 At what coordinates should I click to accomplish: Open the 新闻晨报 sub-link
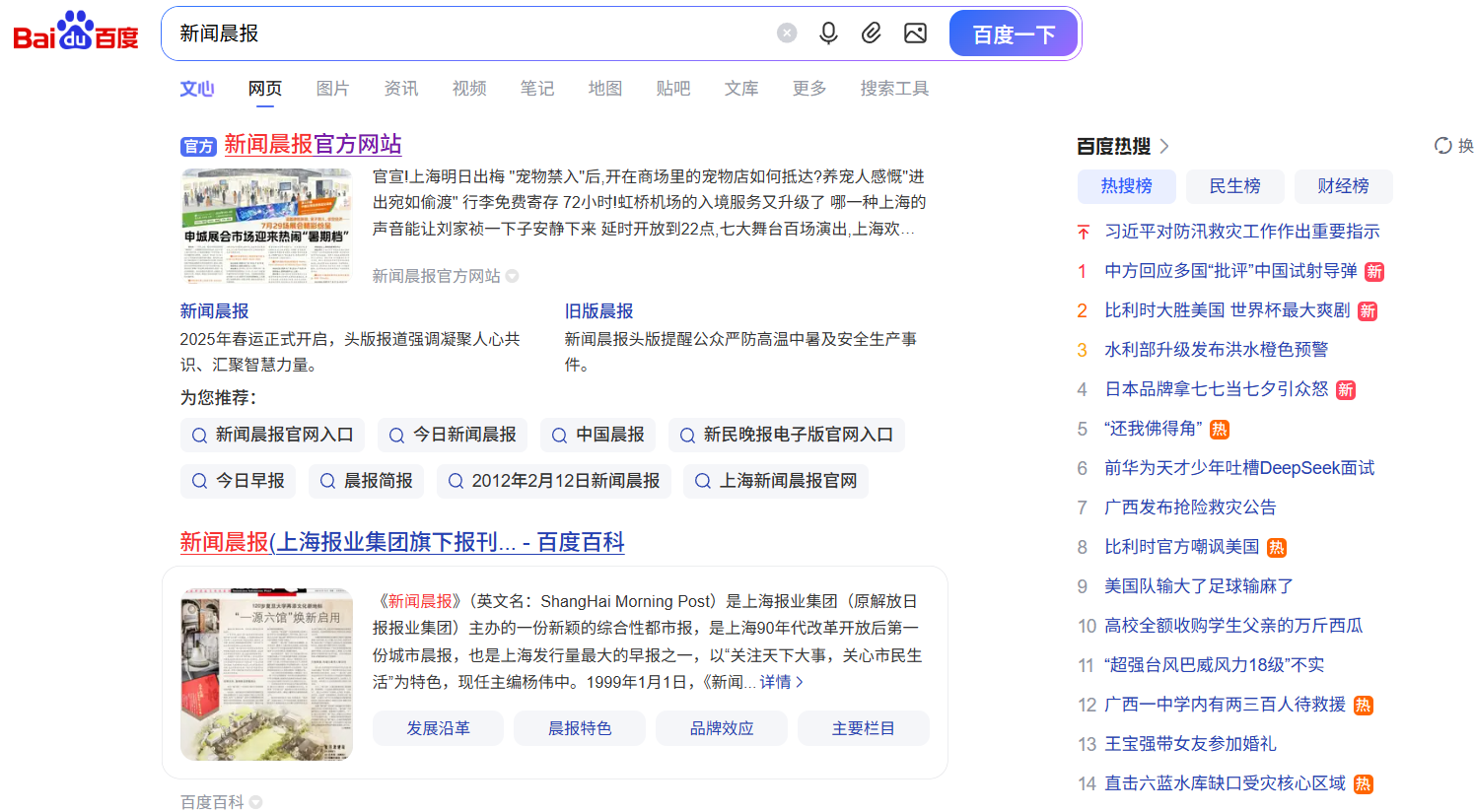coord(214,311)
